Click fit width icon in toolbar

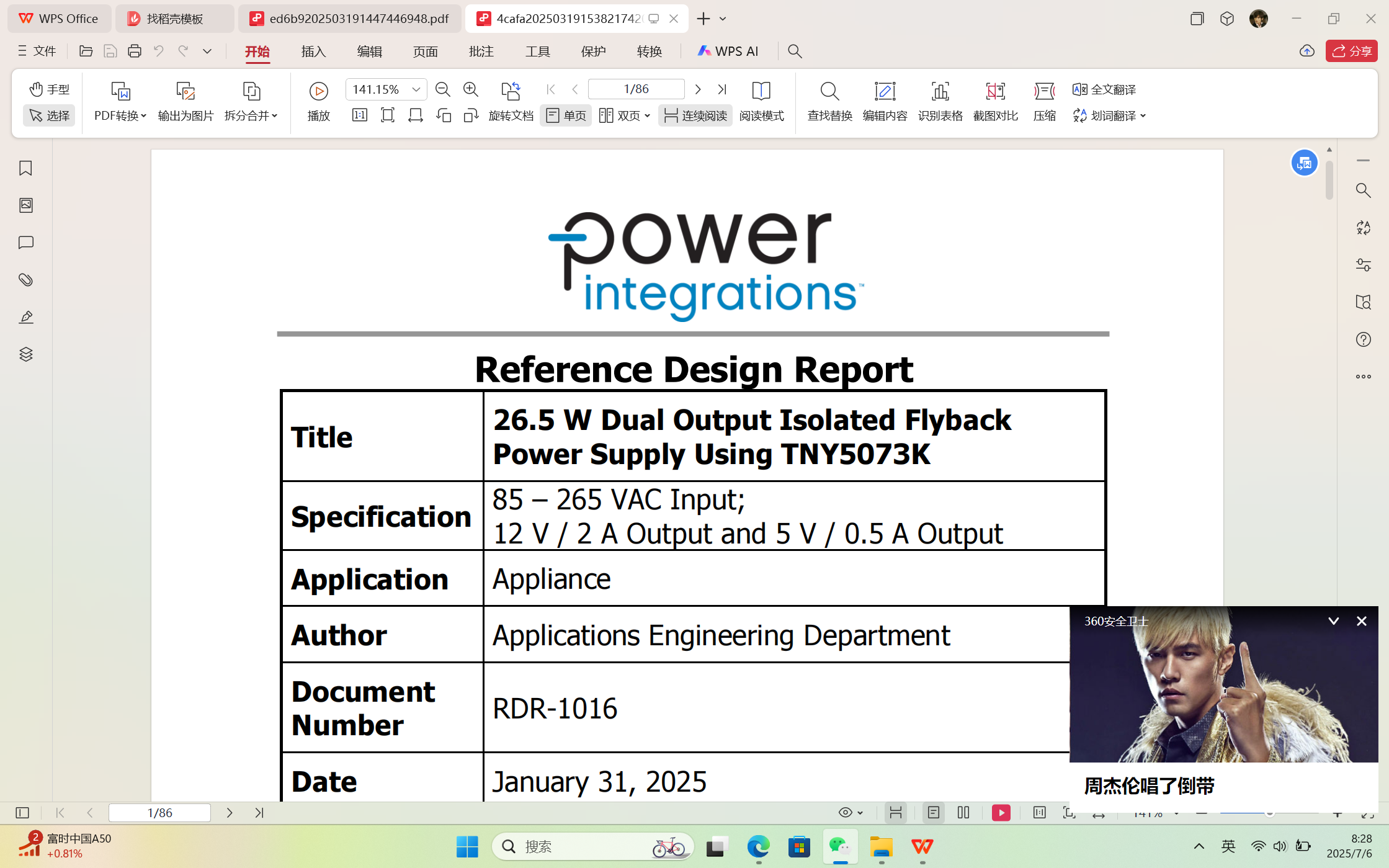tap(416, 115)
